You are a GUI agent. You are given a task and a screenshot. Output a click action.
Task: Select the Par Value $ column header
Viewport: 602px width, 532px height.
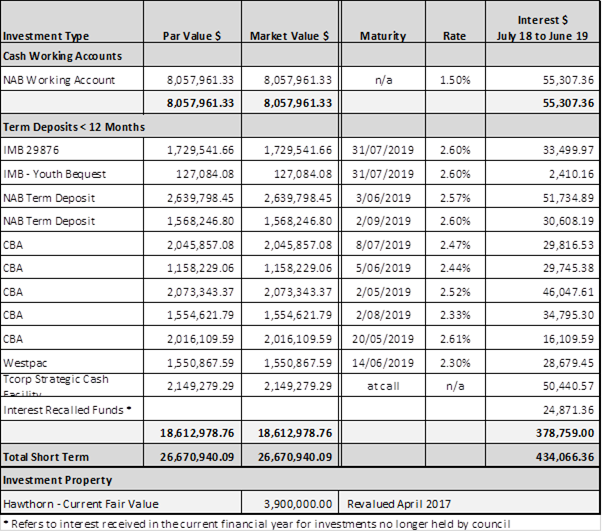pyautogui.click(x=191, y=36)
